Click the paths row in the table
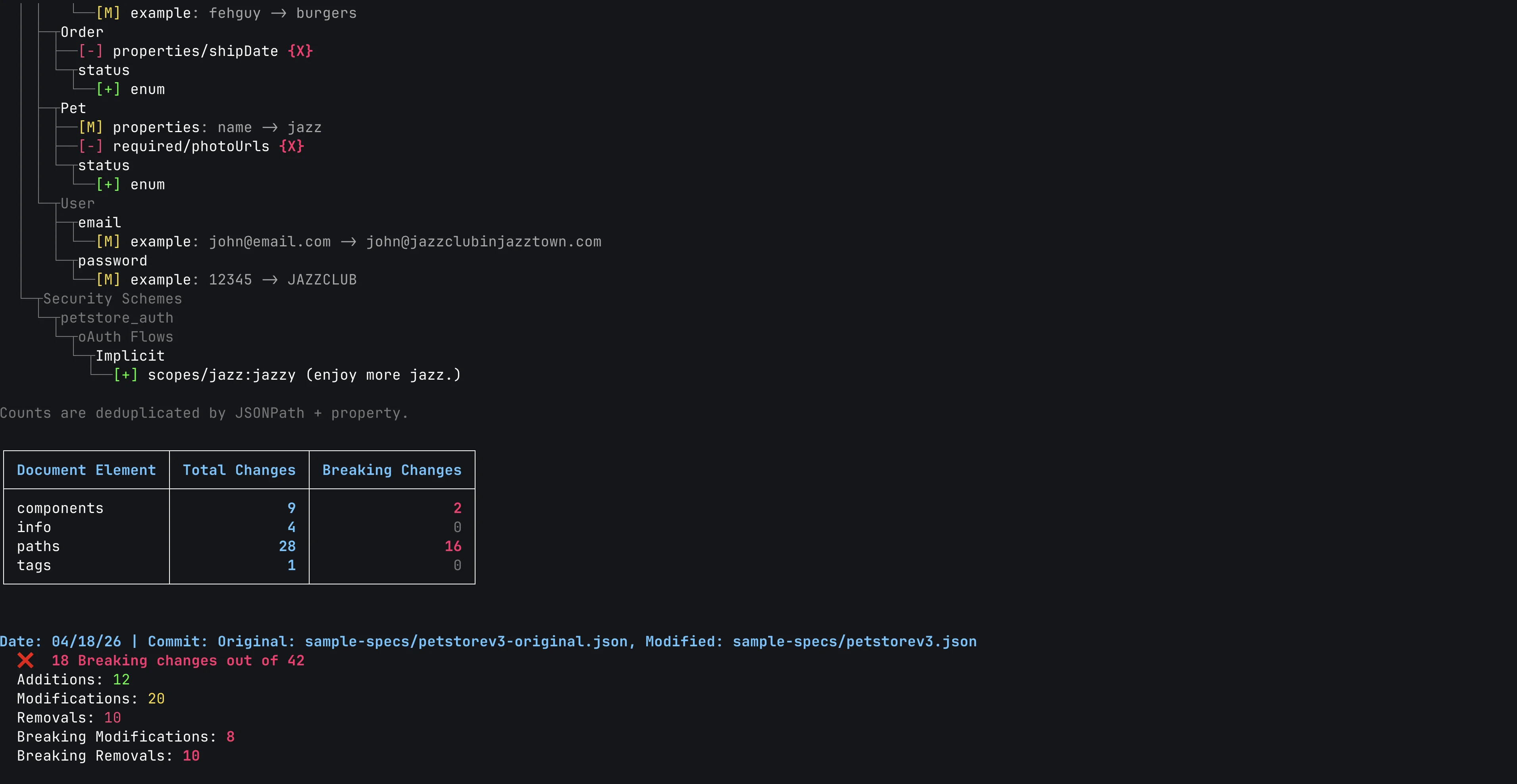 (38, 546)
